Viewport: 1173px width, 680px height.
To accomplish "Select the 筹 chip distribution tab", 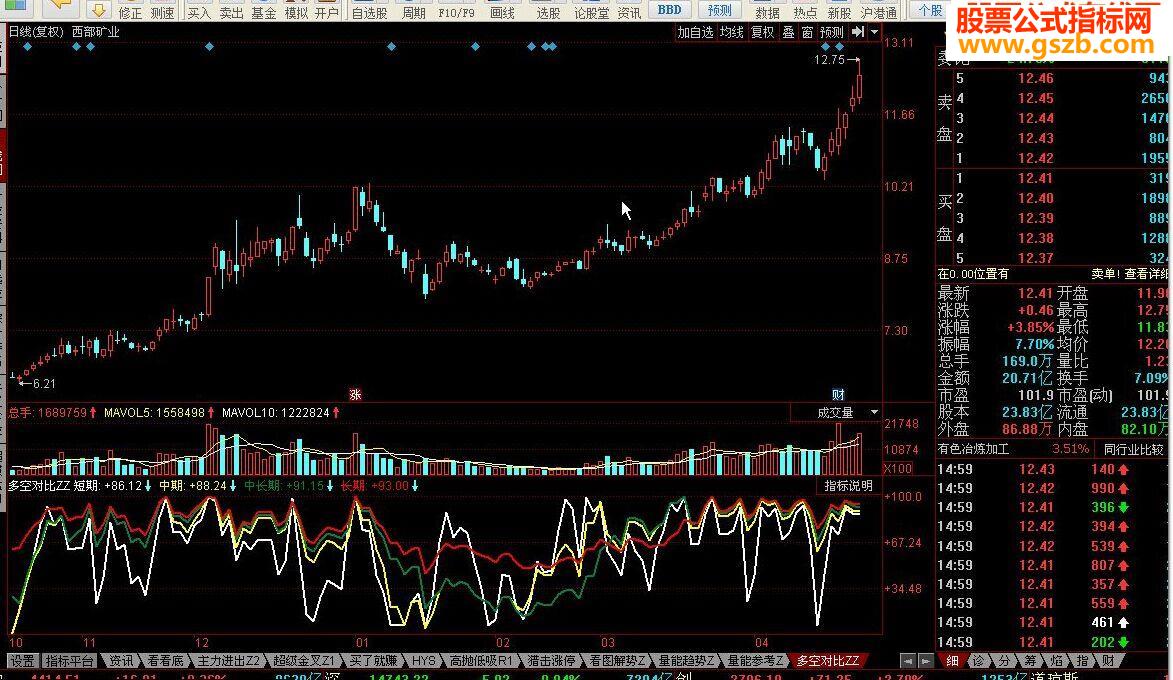I will tap(1030, 661).
